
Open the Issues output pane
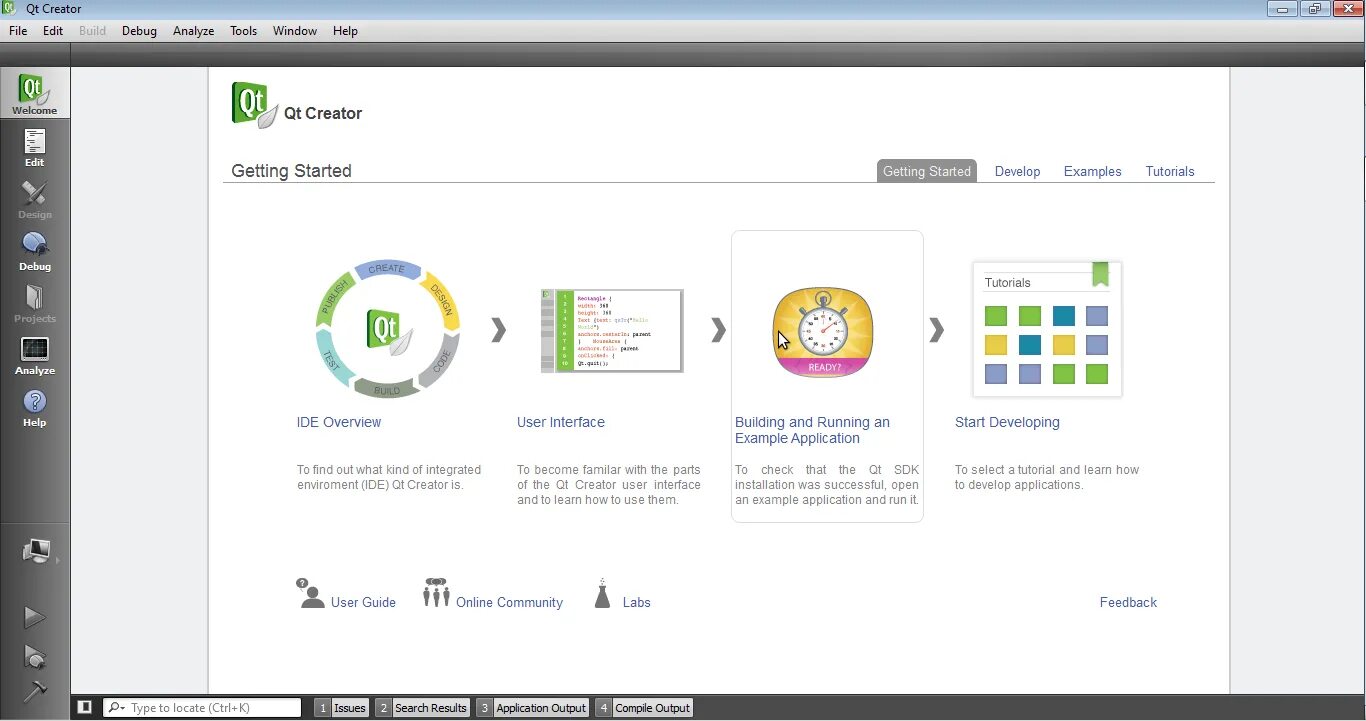(x=342, y=707)
